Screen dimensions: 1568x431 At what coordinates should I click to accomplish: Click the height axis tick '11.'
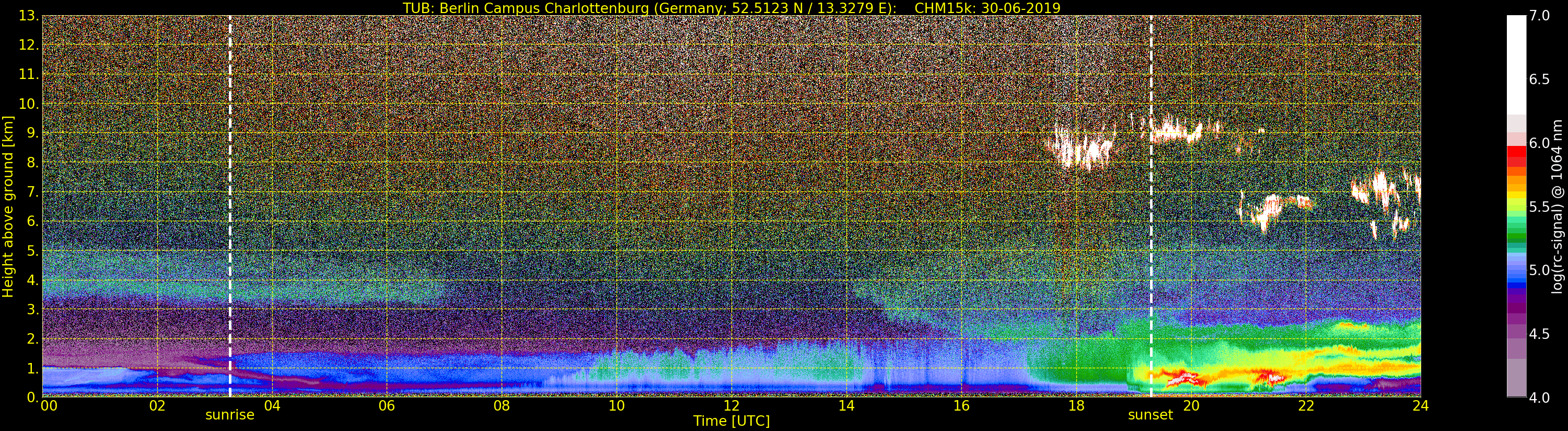click(x=29, y=74)
